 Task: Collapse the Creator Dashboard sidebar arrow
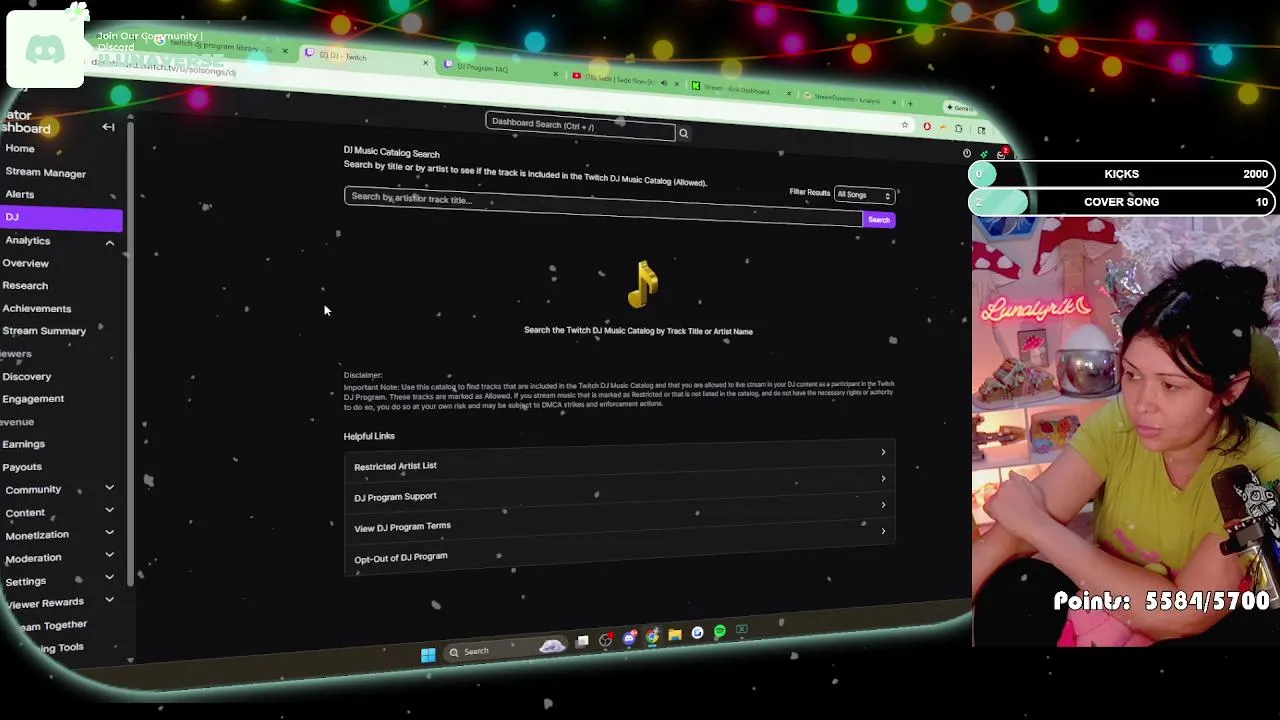pyautogui.click(x=108, y=127)
